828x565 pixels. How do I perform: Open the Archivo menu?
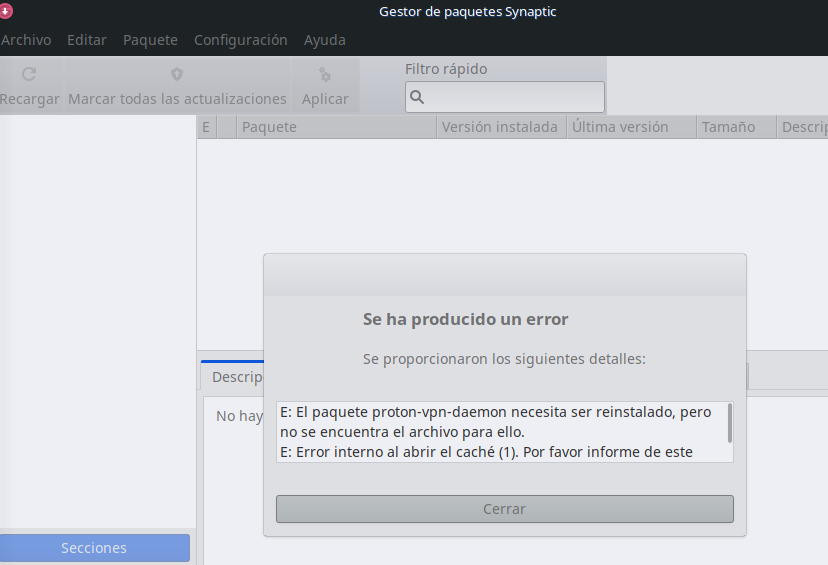[26, 40]
